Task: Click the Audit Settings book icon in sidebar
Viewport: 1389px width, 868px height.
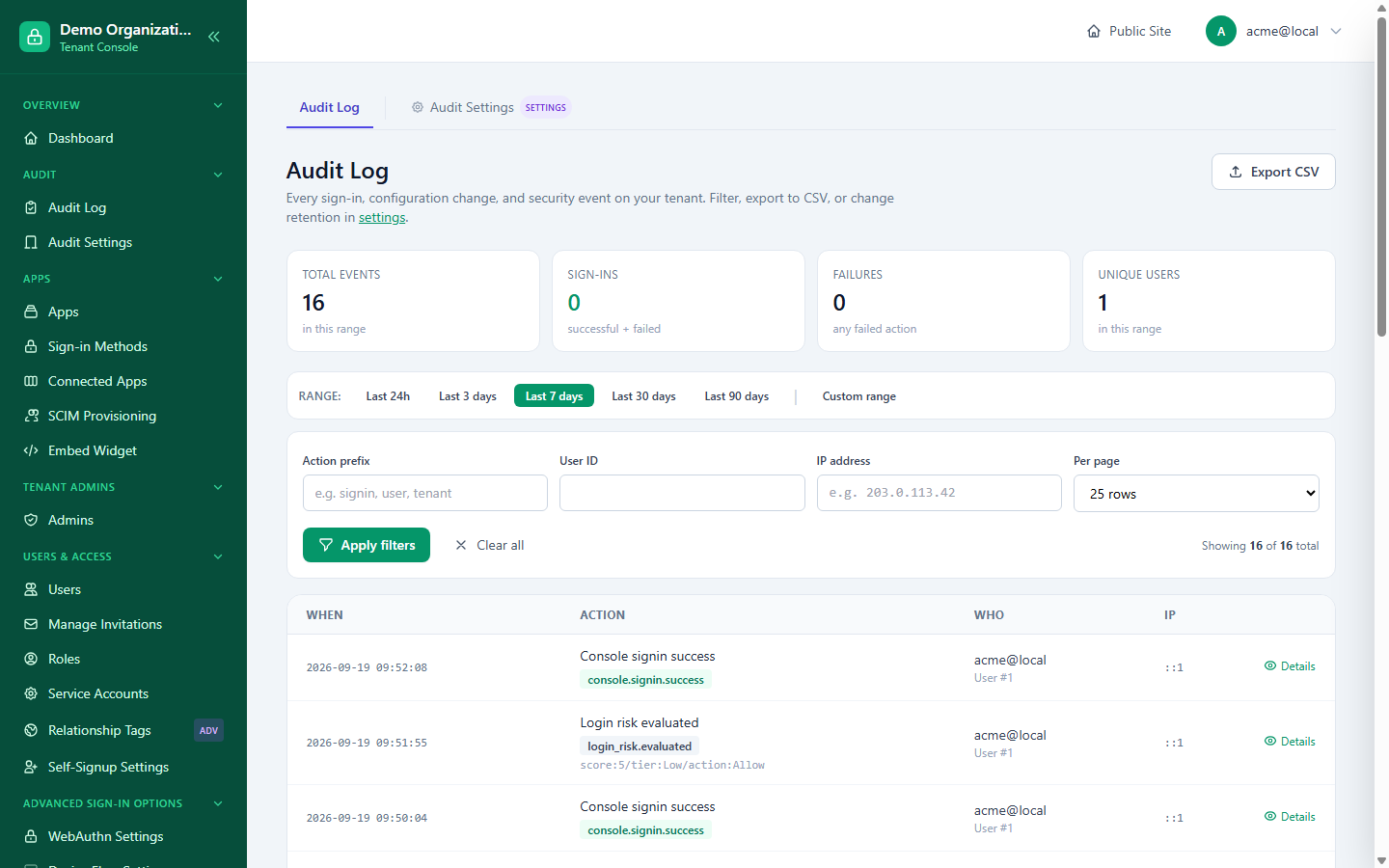Action: 31,242
